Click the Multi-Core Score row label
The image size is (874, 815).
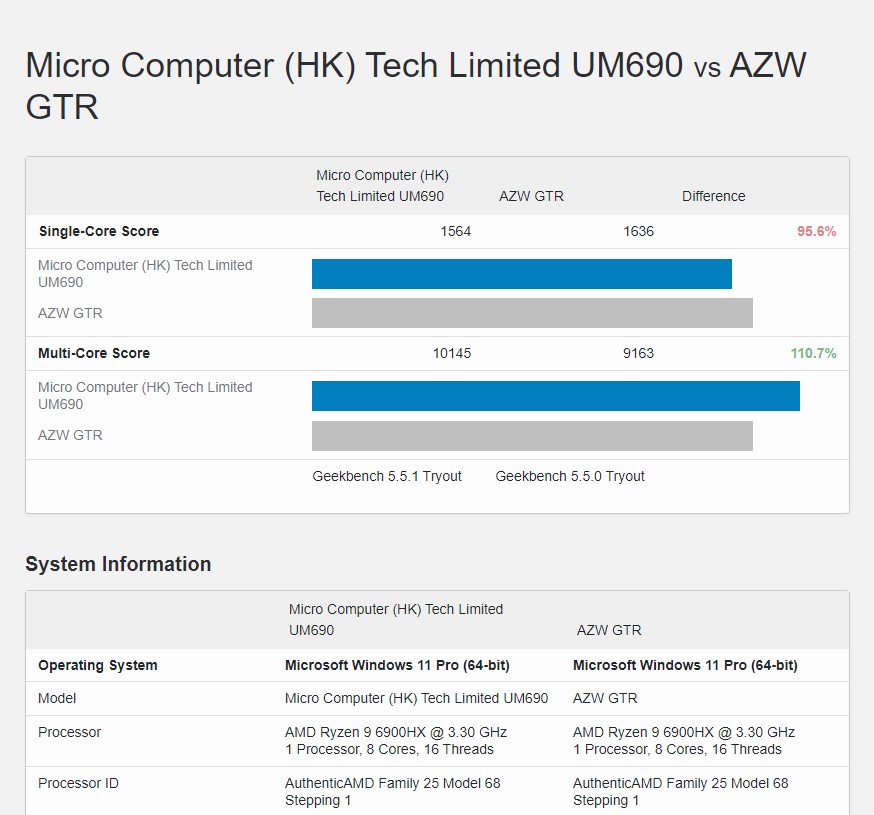94,353
